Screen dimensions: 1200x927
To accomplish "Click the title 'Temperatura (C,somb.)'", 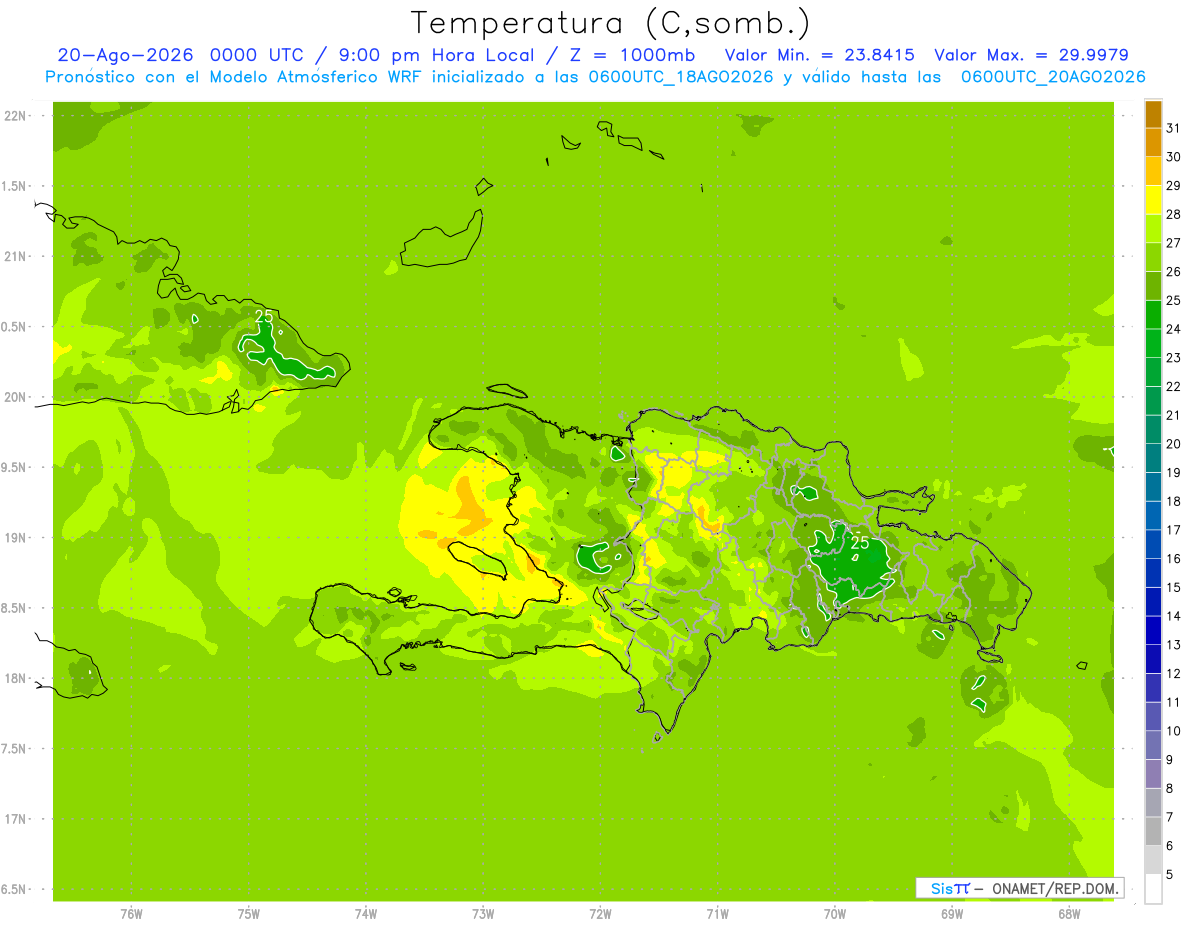I will (610, 24).
